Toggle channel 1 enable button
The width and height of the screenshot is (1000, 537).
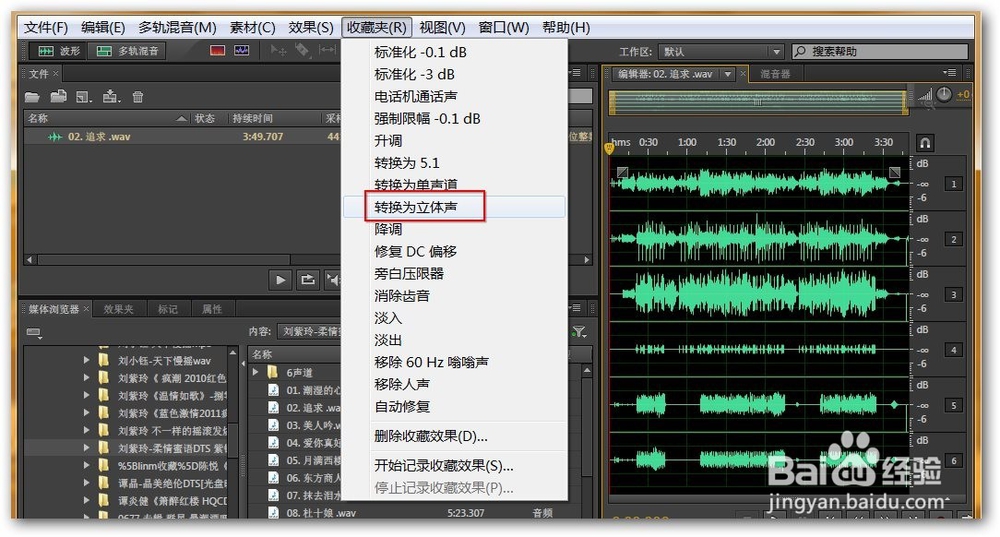click(x=953, y=184)
